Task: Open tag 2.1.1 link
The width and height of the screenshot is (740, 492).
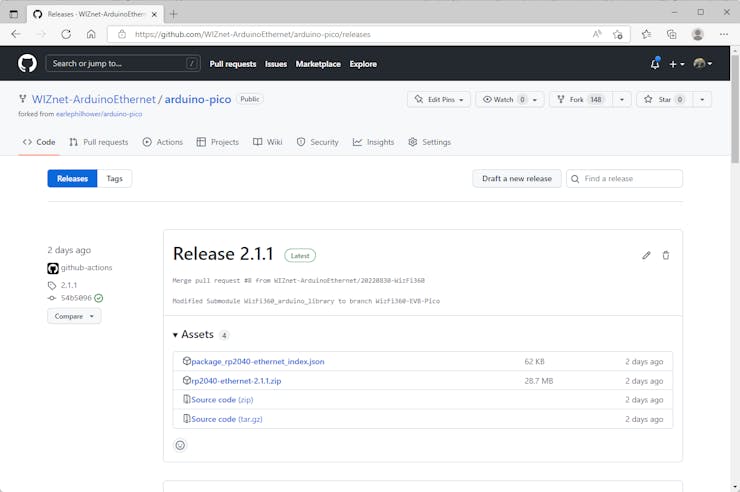Action: tap(69, 285)
